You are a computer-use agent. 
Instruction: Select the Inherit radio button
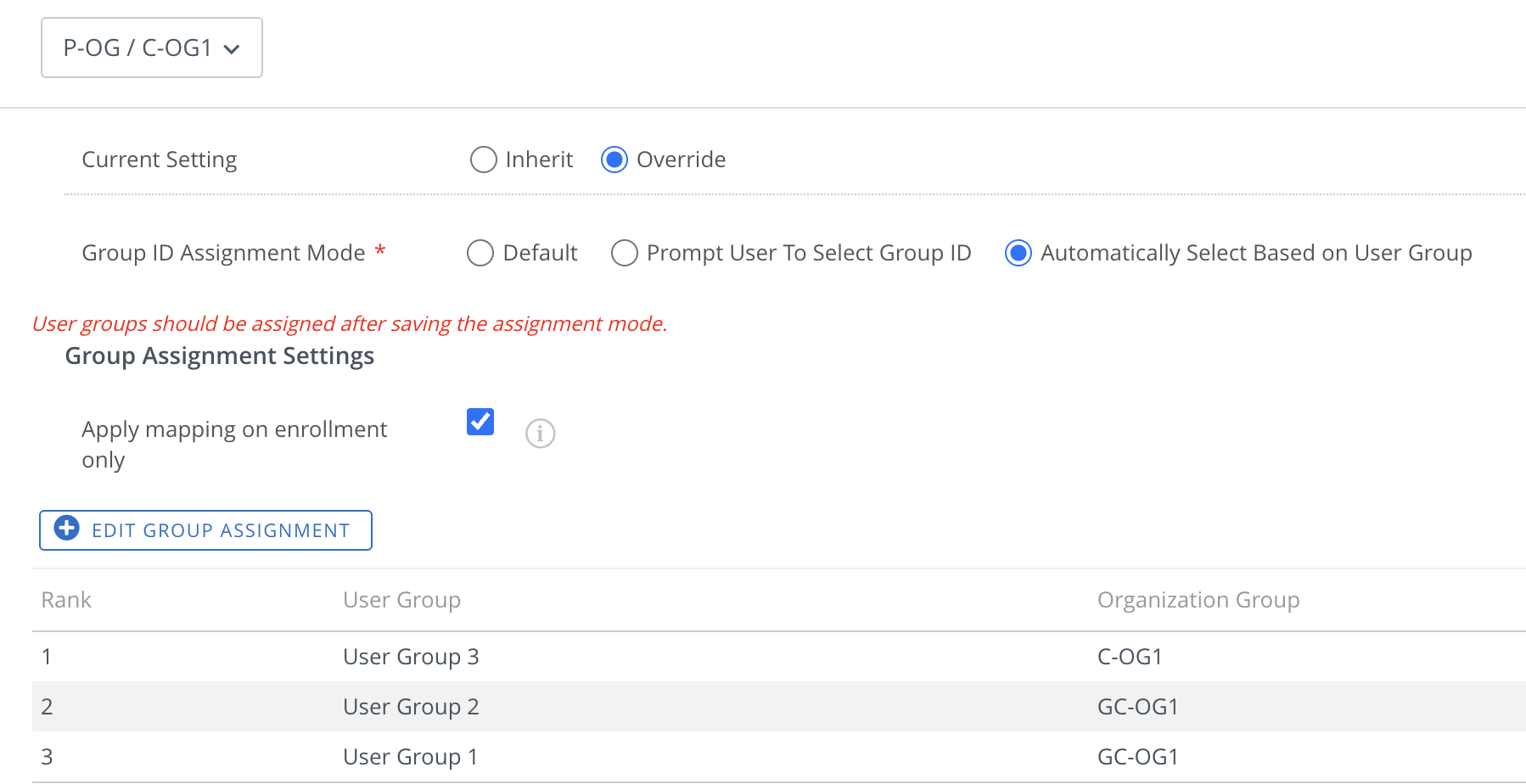pos(484,160)
